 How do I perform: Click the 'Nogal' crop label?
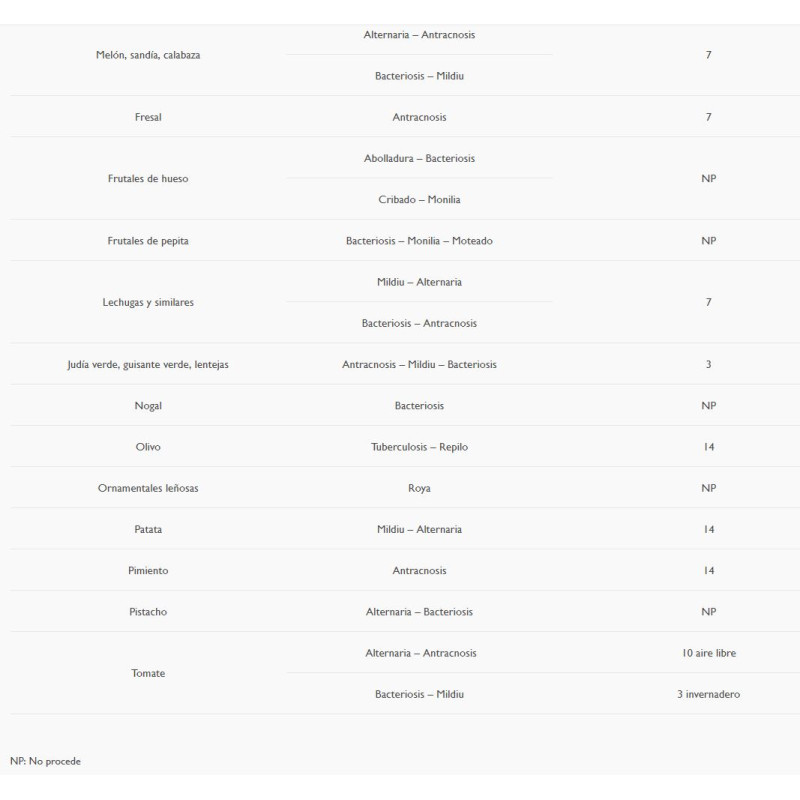tap(148, 406)
